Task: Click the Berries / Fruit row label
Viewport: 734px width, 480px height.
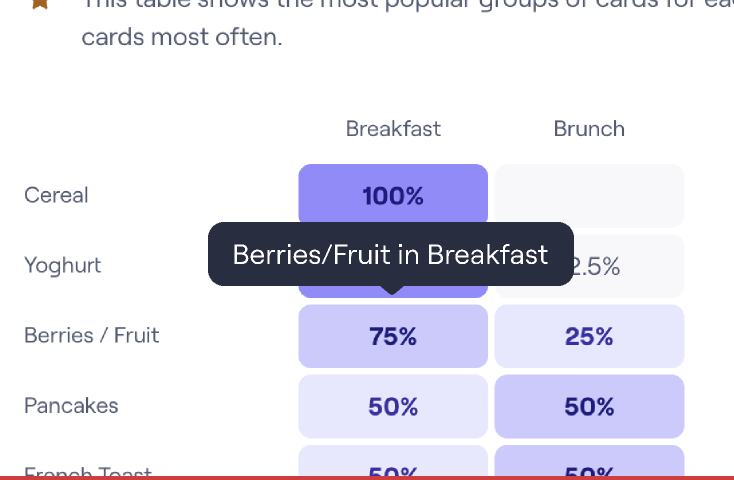Action: [92, 335]
